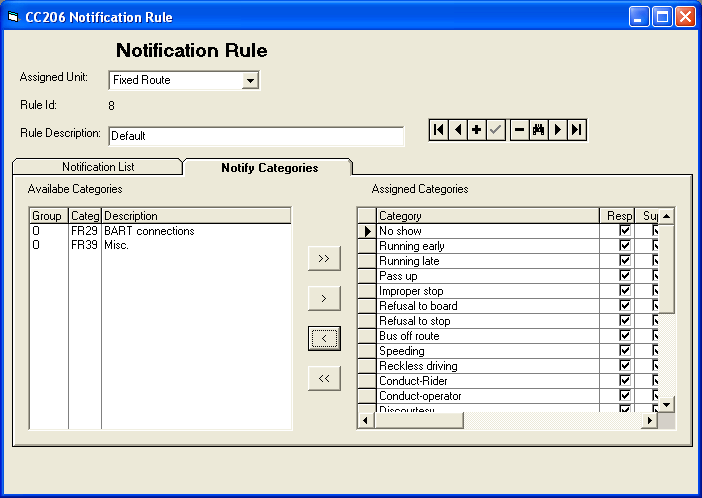Delete record with the minus icon

[x=519, y=130]
